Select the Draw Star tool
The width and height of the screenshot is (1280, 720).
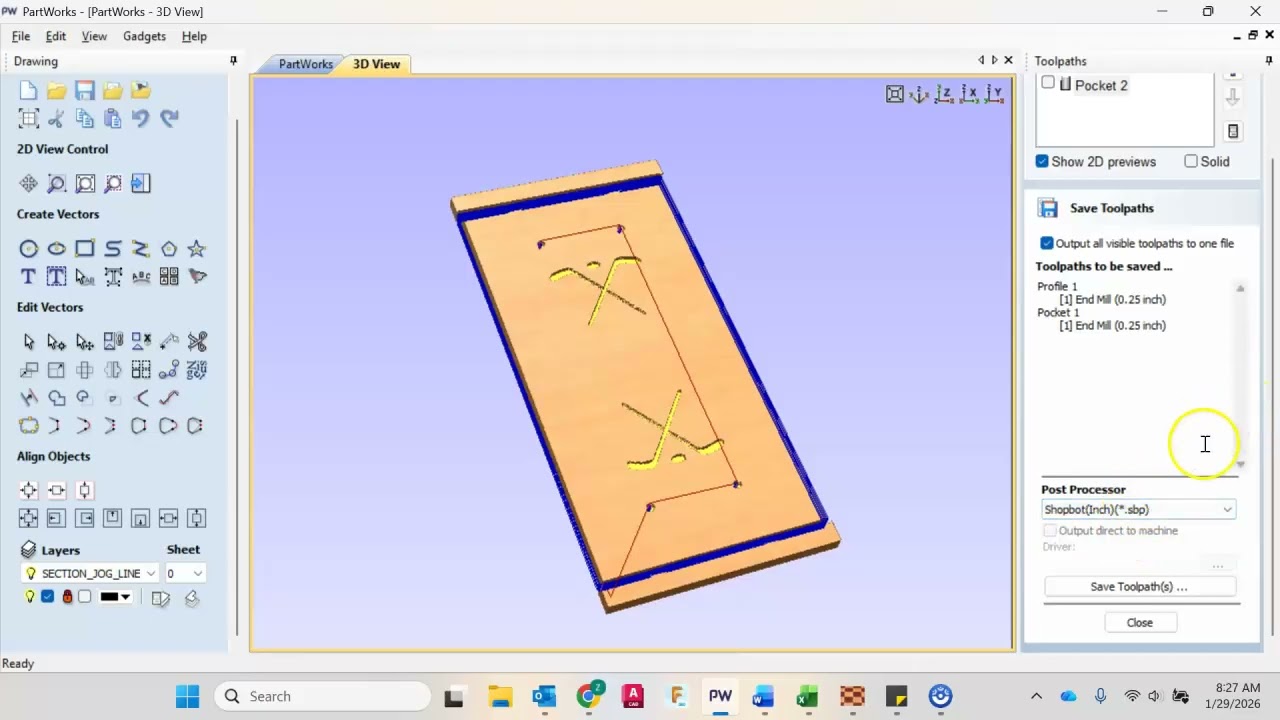197,249
